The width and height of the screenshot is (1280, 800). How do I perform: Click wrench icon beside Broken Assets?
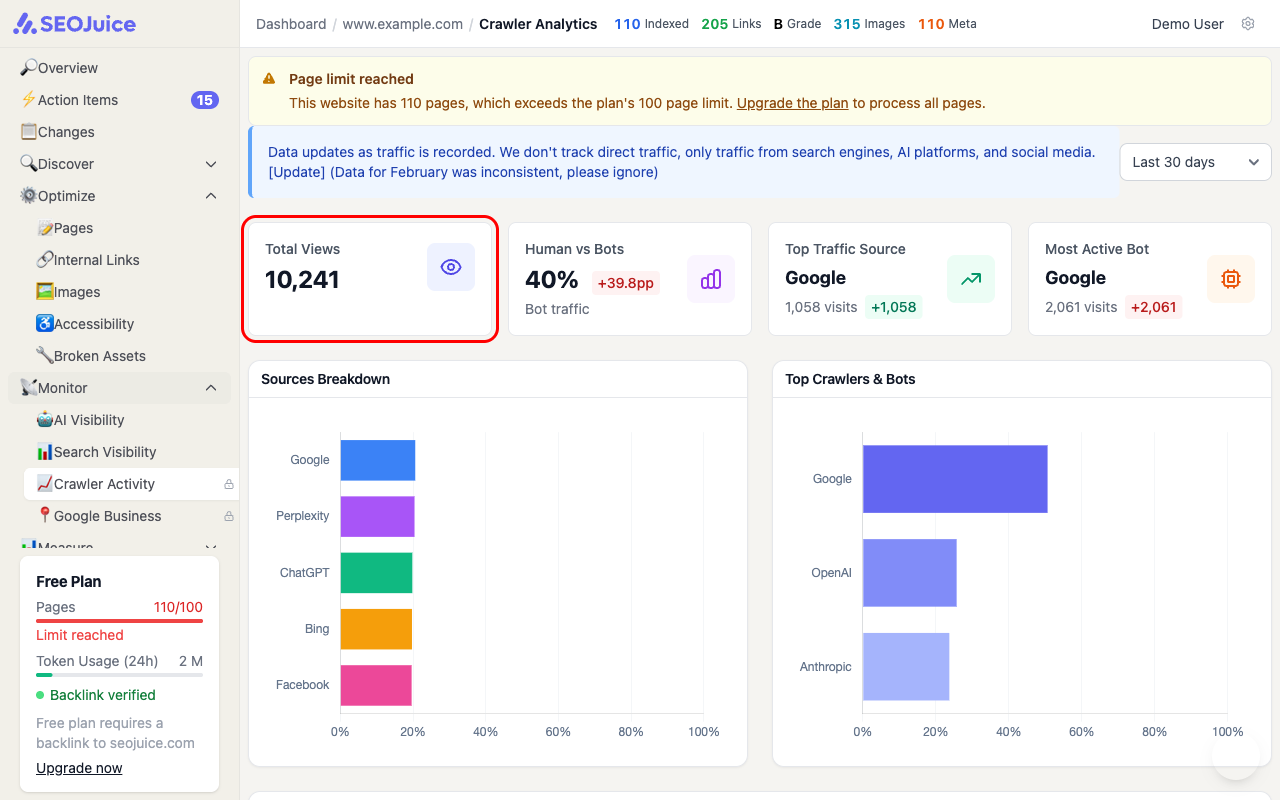pos(45,356)
